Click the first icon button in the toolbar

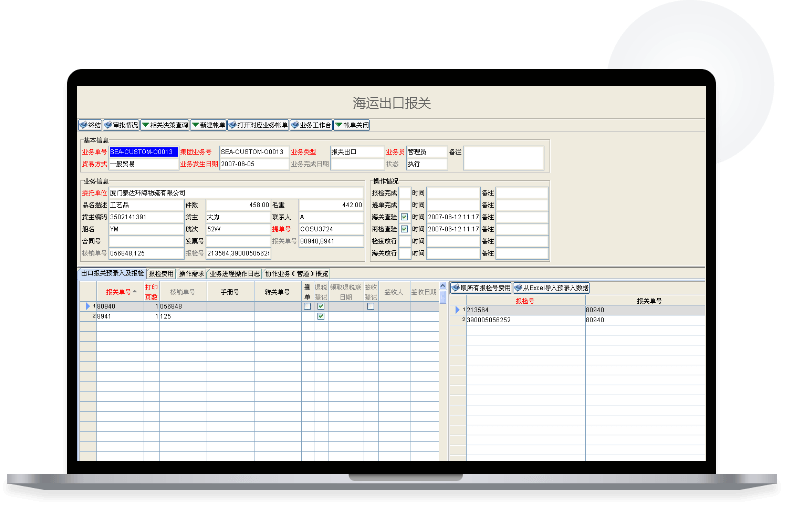[x=90, y=125]
